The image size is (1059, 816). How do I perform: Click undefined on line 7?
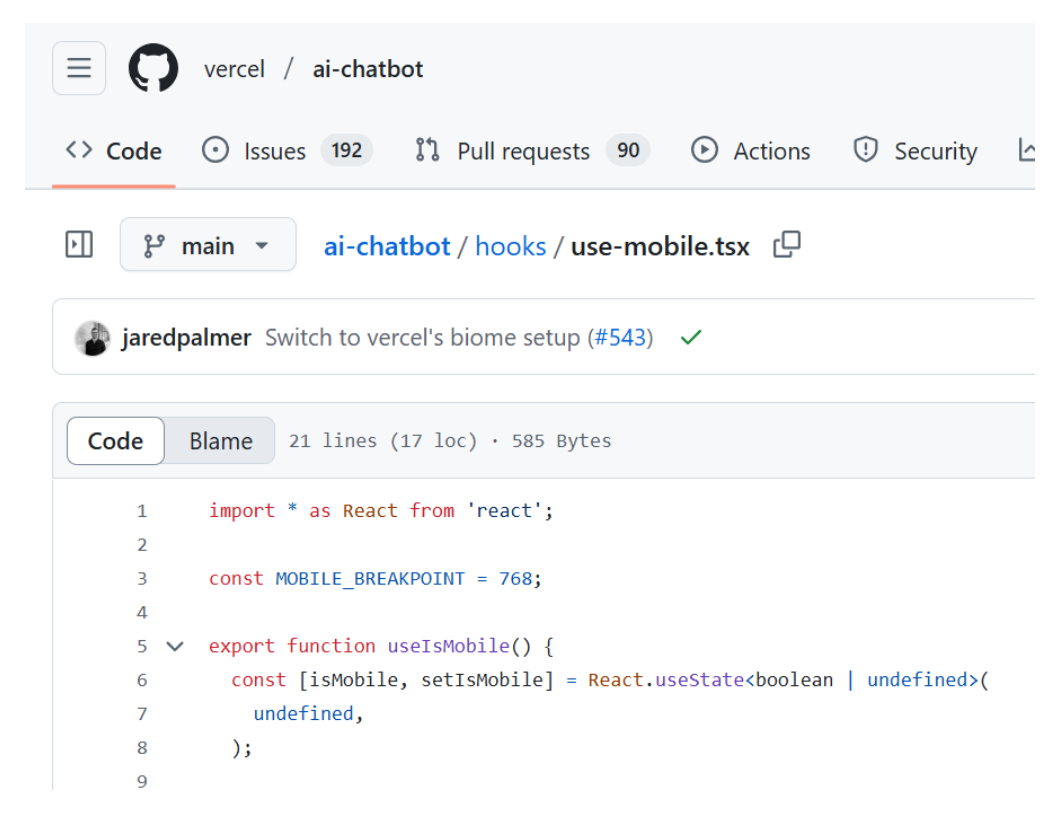303,713
